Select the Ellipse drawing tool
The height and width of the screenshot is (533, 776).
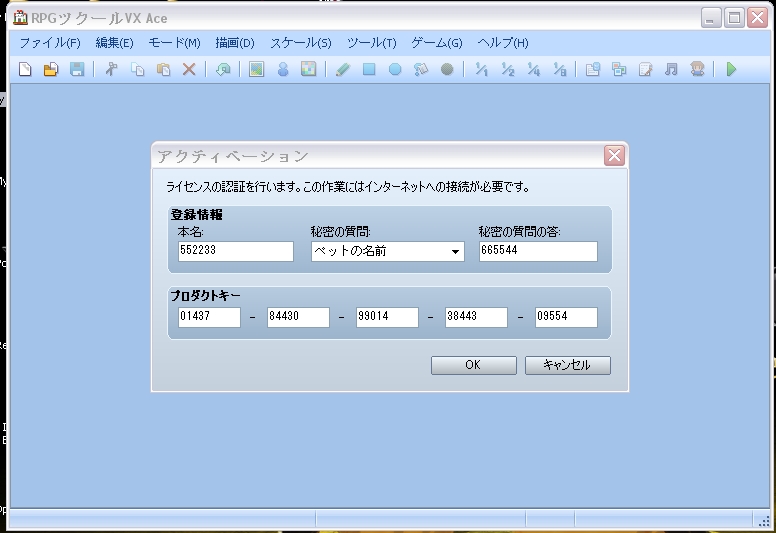pos(395,69)
